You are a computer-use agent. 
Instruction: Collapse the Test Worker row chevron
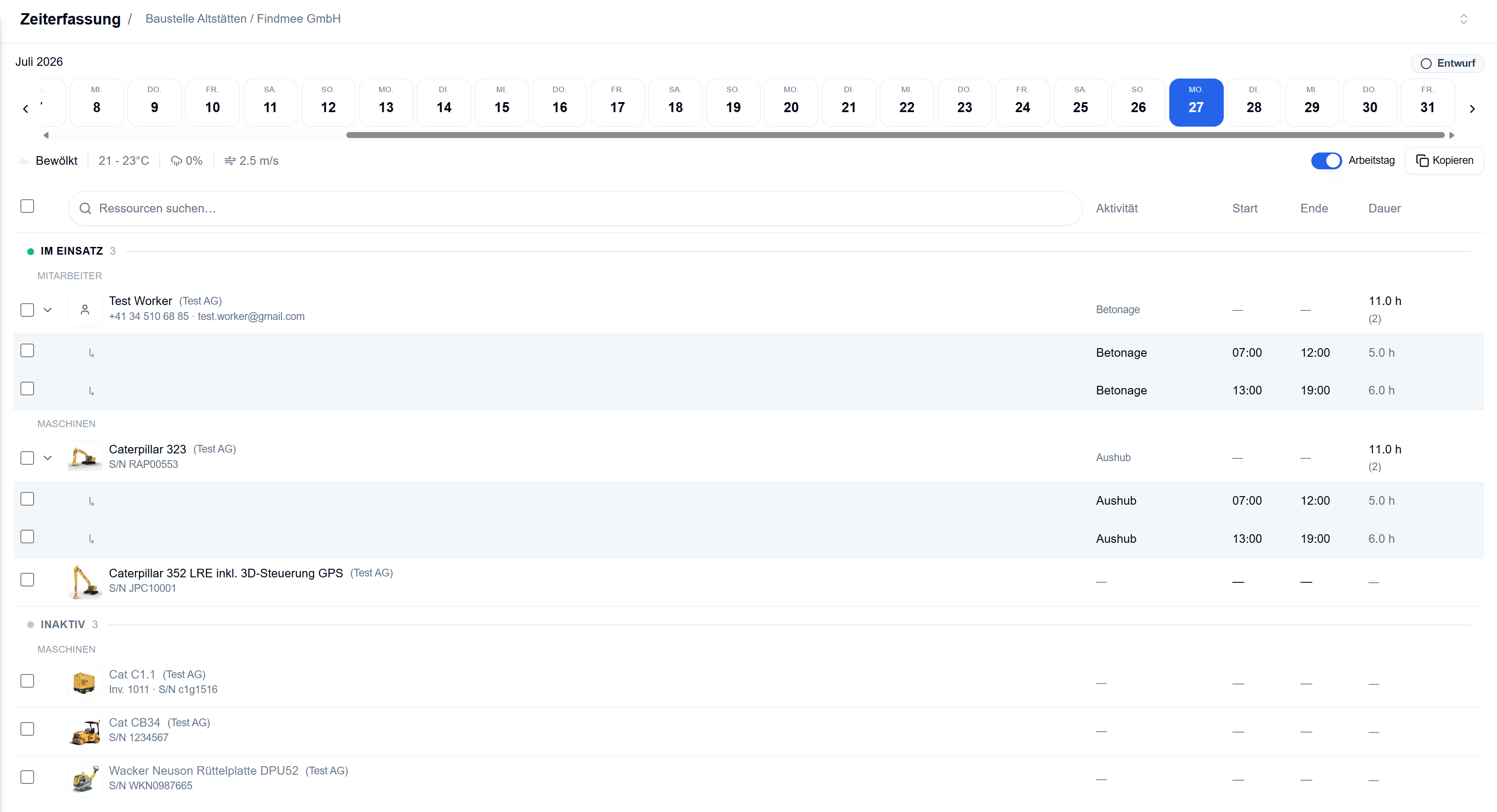tap(48, 310)
